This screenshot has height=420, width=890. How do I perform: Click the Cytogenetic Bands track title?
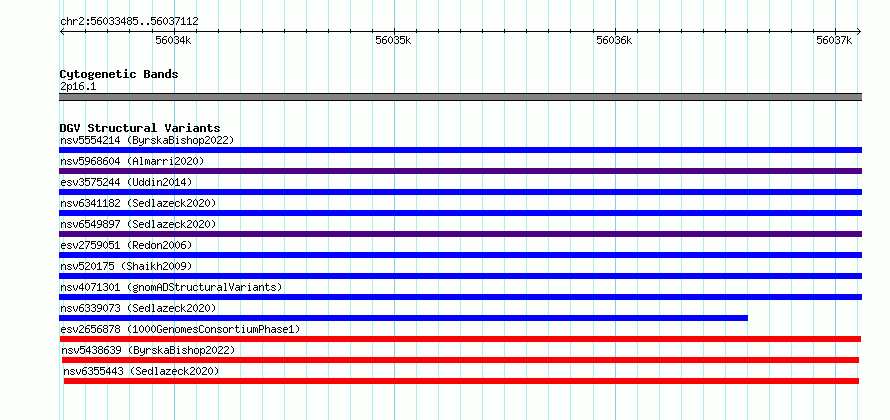tap(119, 74)
